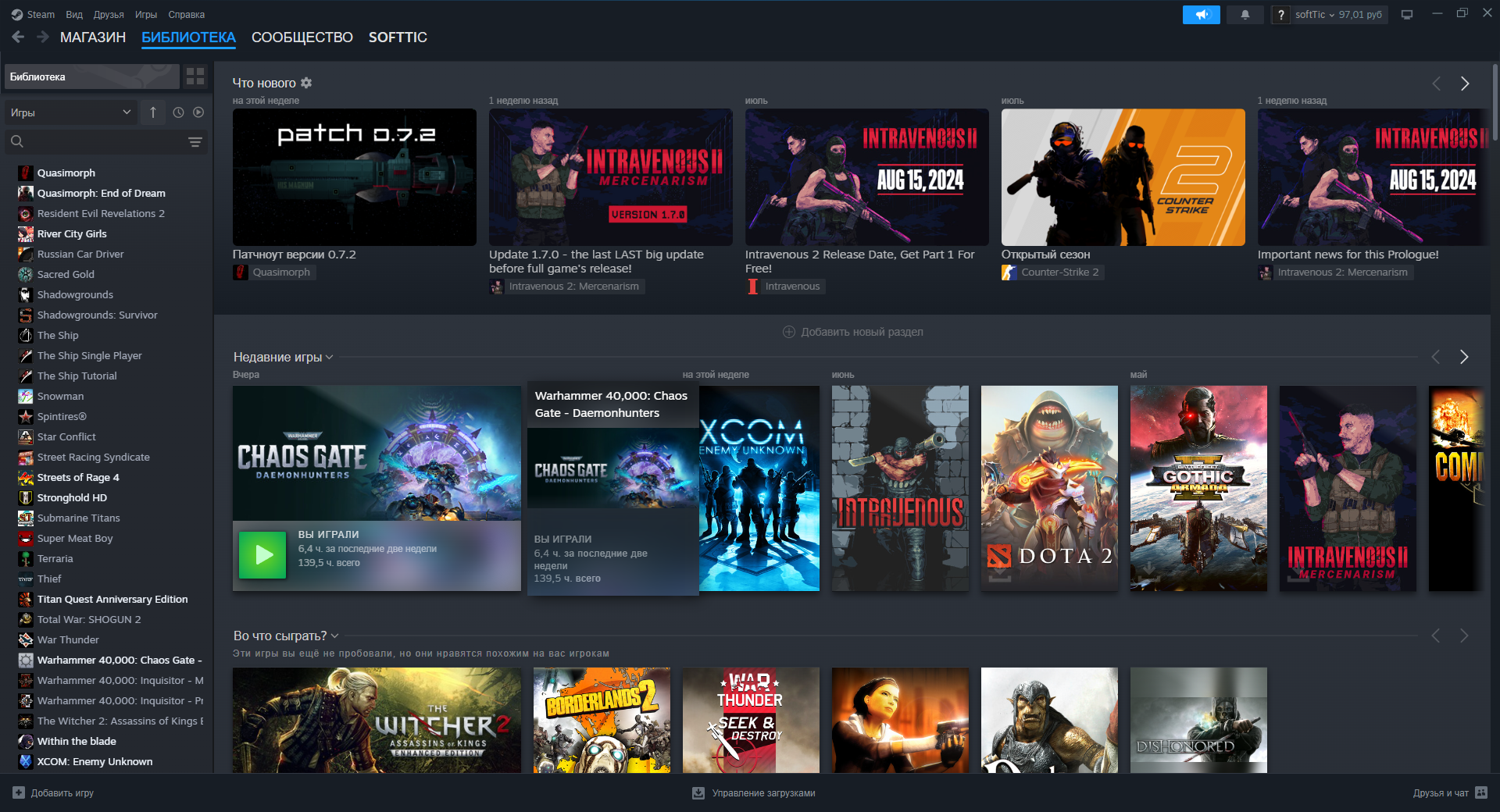1500x812 pixels.
Task: Open What's New settings gear
Action: [306, 83]
